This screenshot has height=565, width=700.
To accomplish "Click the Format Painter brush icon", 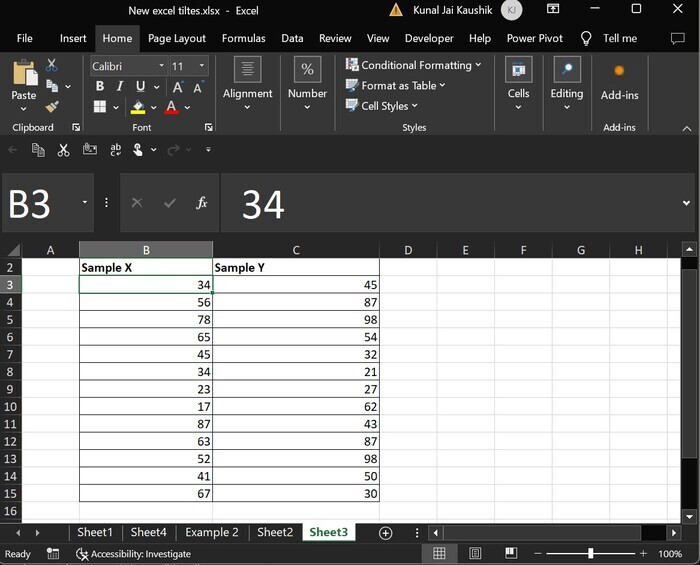I will 52,106.
